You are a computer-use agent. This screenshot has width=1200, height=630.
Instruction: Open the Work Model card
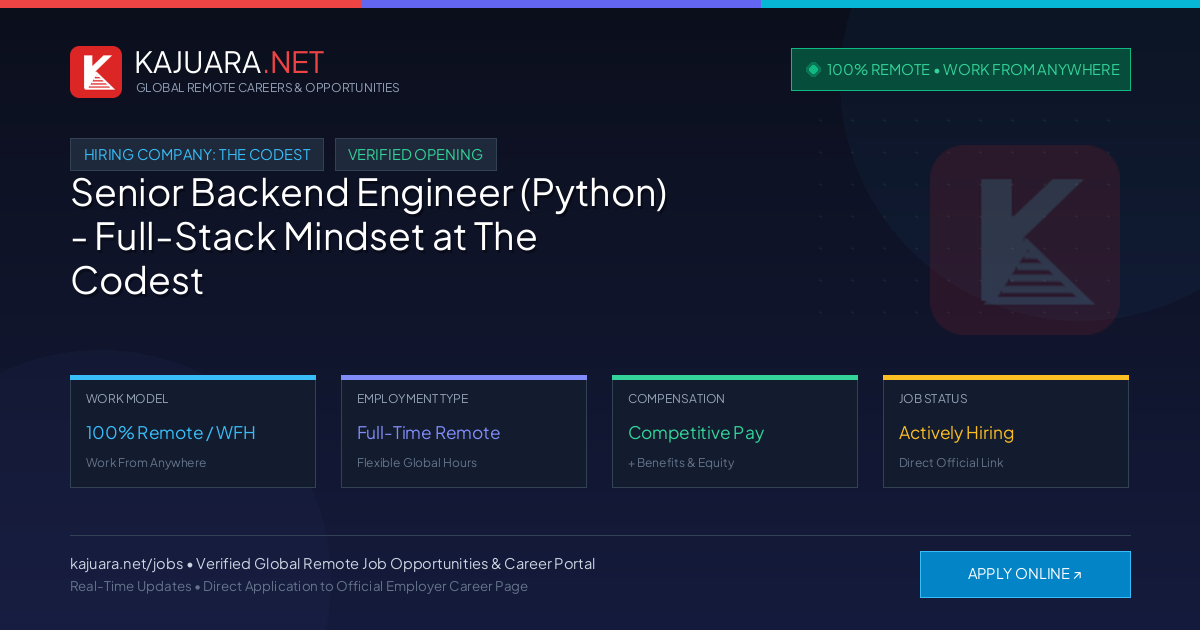193,432
